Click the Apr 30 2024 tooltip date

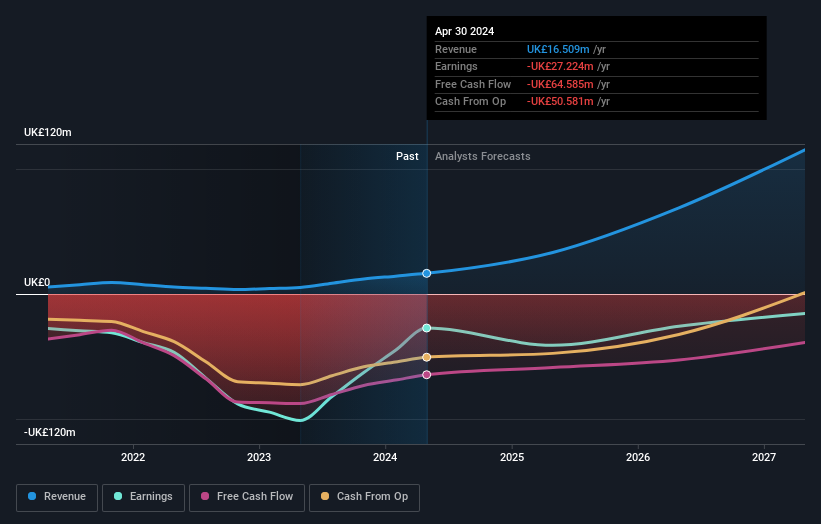click(464, 31)
